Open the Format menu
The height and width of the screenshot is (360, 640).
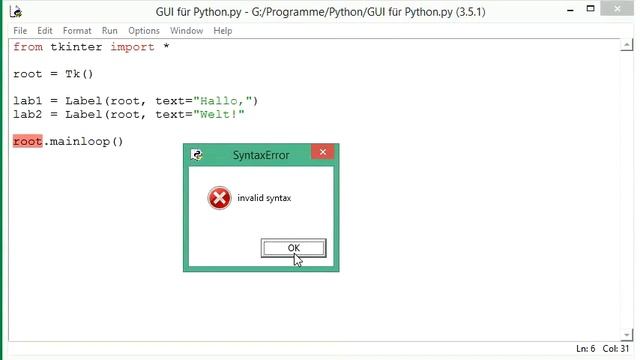coord(77,31)
